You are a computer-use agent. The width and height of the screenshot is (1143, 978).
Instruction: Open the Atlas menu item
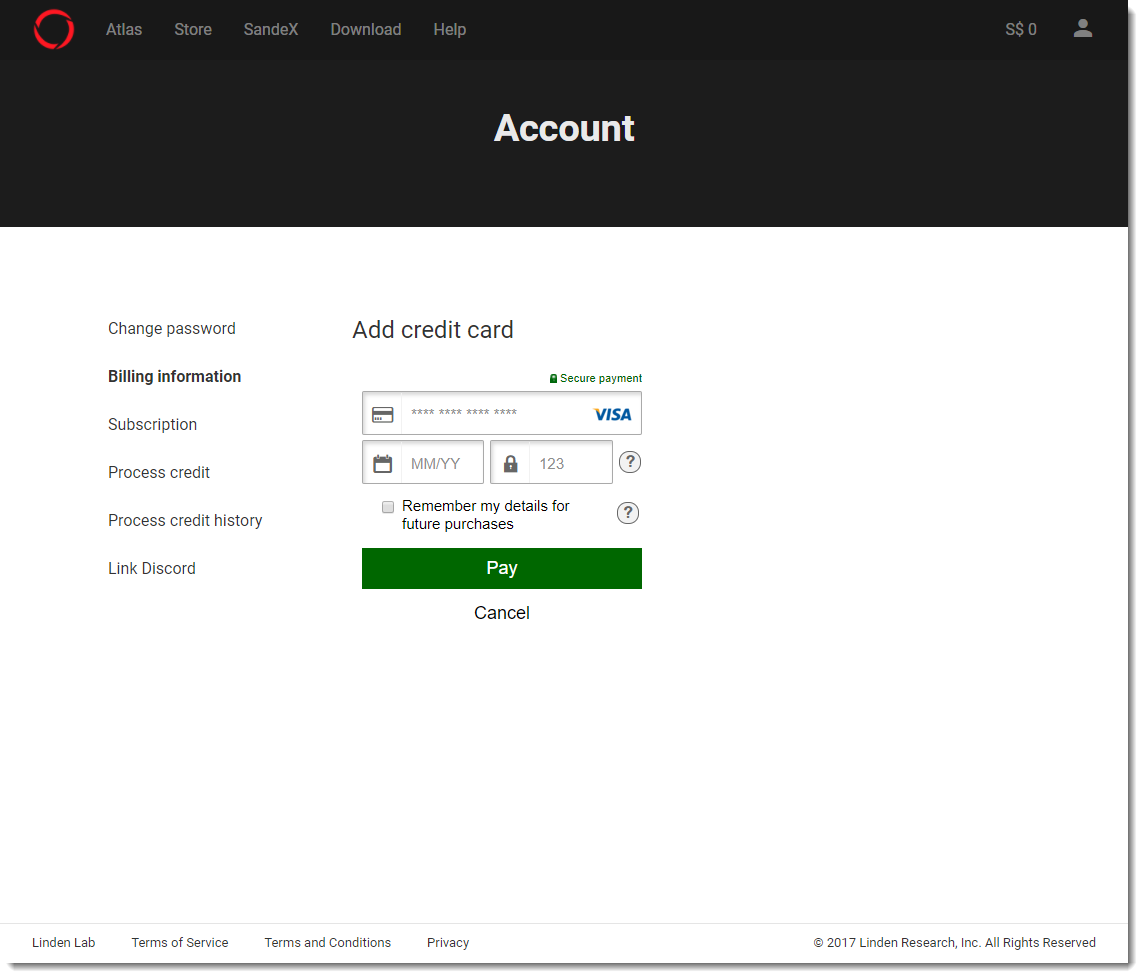tap(124, 30)
